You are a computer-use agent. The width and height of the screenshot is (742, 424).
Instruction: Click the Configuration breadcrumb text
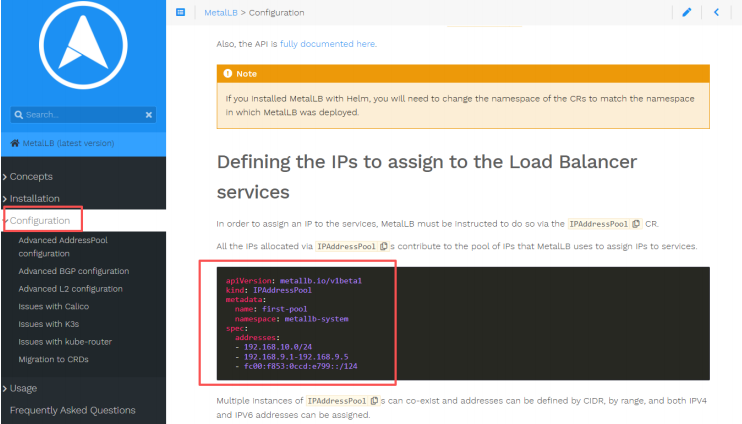276,13
